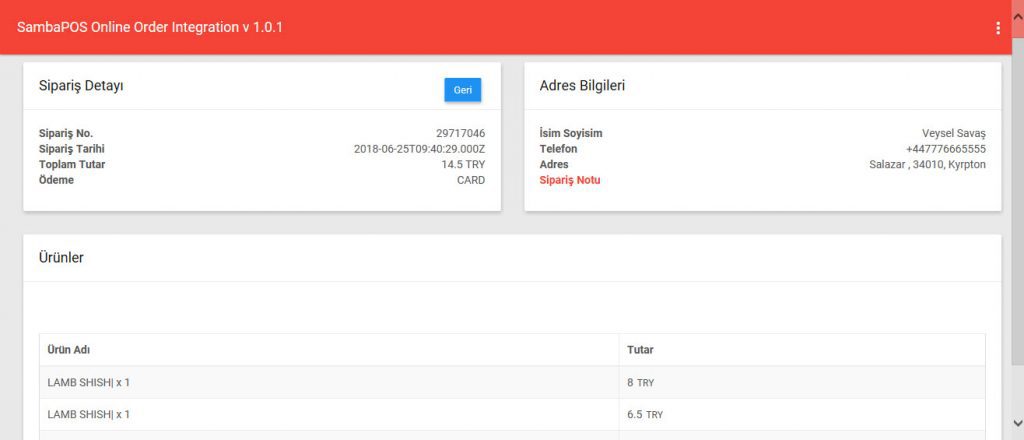Click the Adres Bilgileri card heading
The height and width of the screenshot is (440, 1024).
pos(582,86)
